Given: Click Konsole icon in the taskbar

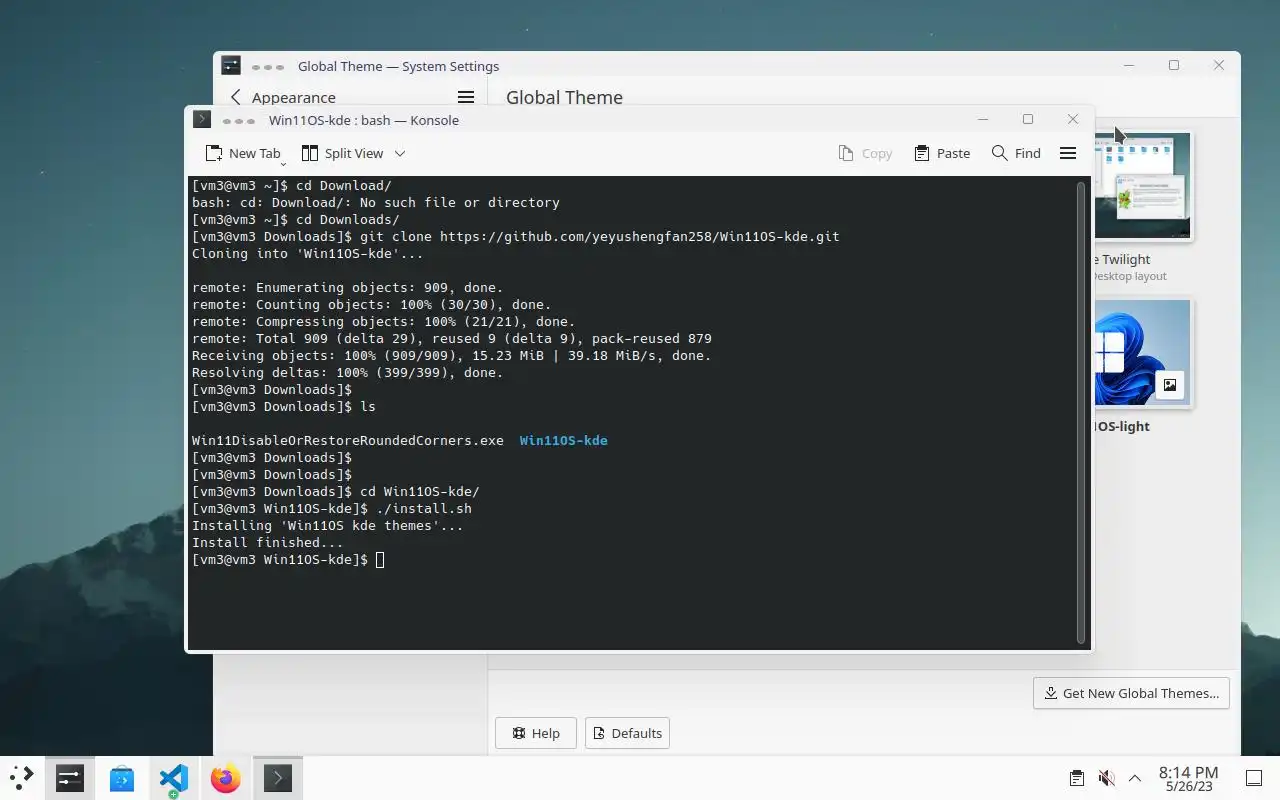Looking at the screenshot, I should (278, 778).
